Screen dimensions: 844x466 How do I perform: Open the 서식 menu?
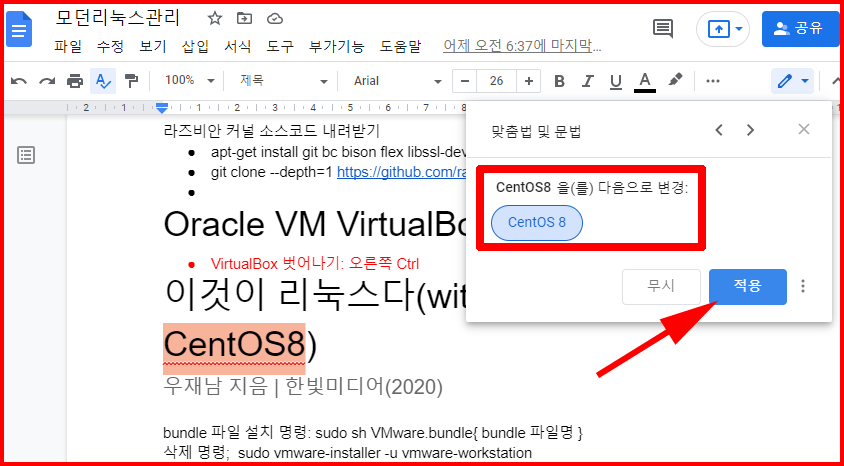[238, 46]
